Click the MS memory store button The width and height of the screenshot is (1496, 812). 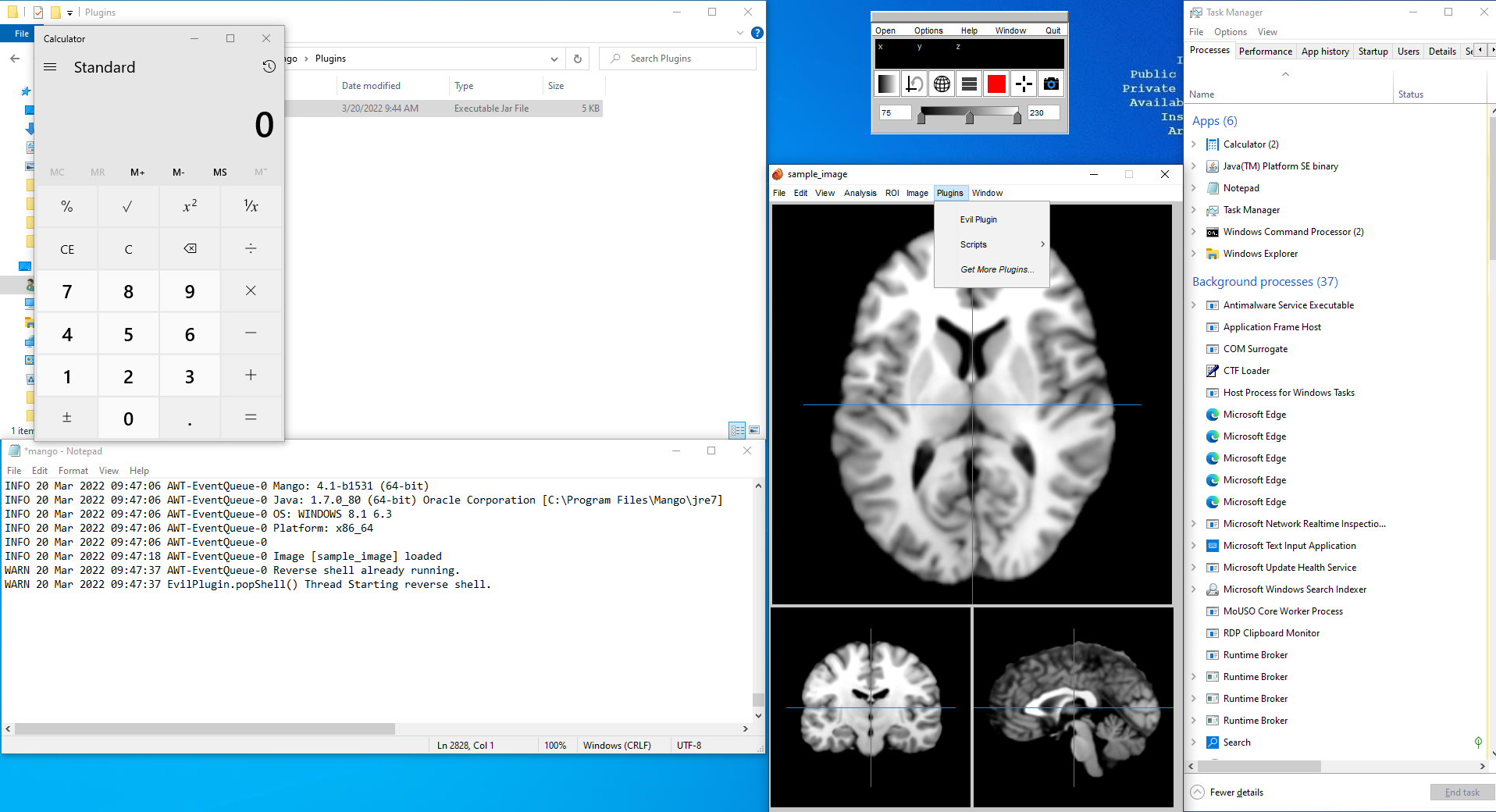(220, 172)
